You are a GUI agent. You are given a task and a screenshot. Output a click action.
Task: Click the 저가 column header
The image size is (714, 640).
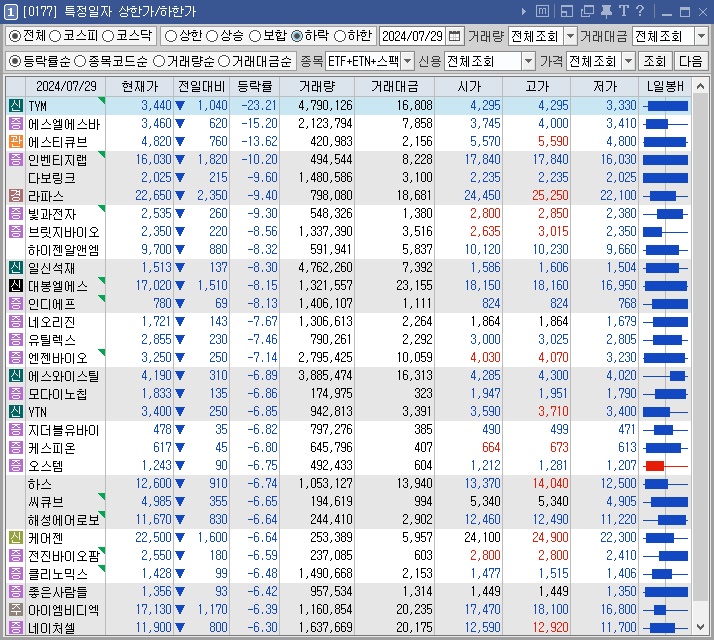605,86
